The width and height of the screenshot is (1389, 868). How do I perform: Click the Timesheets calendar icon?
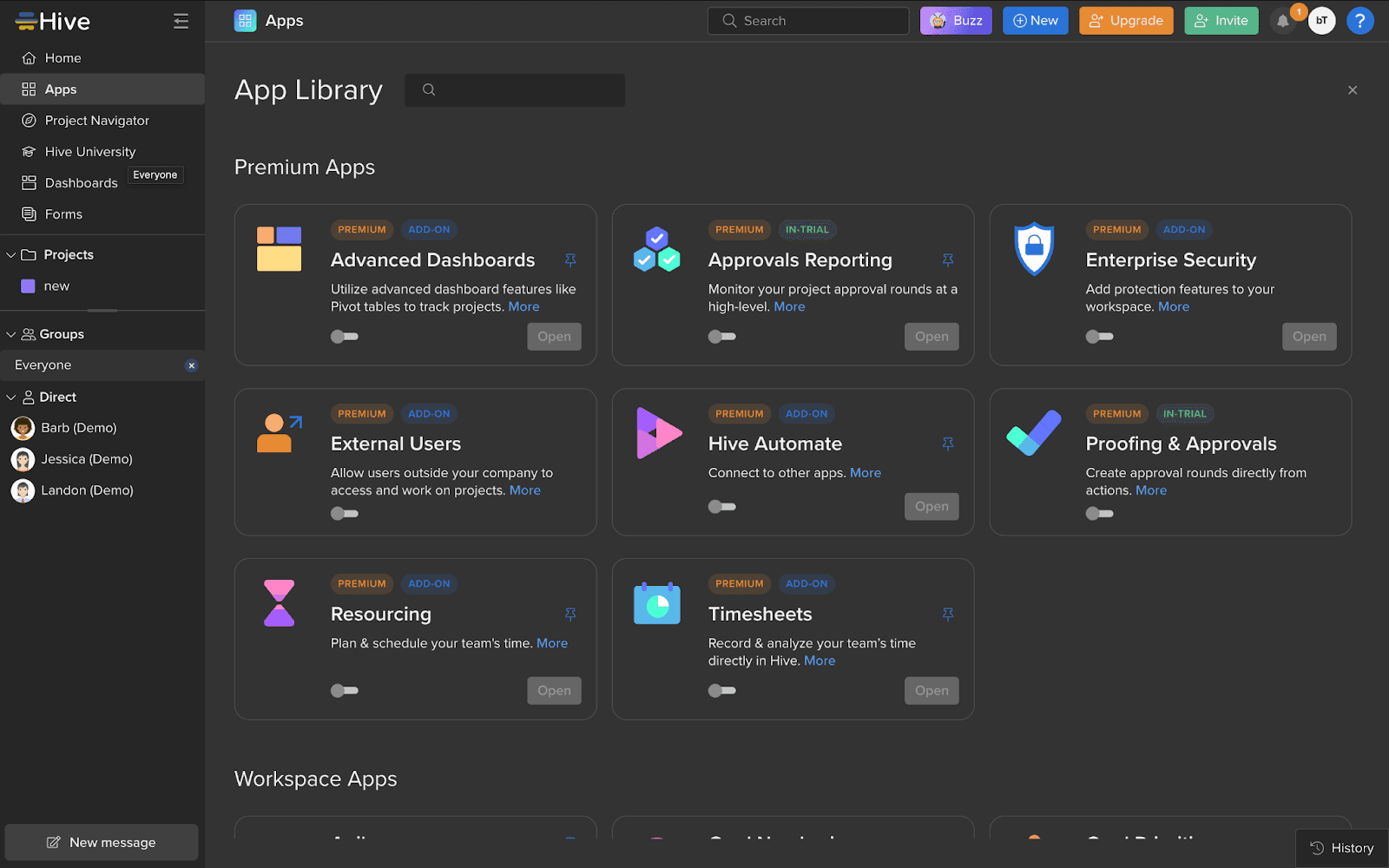(x=656, y=603)
